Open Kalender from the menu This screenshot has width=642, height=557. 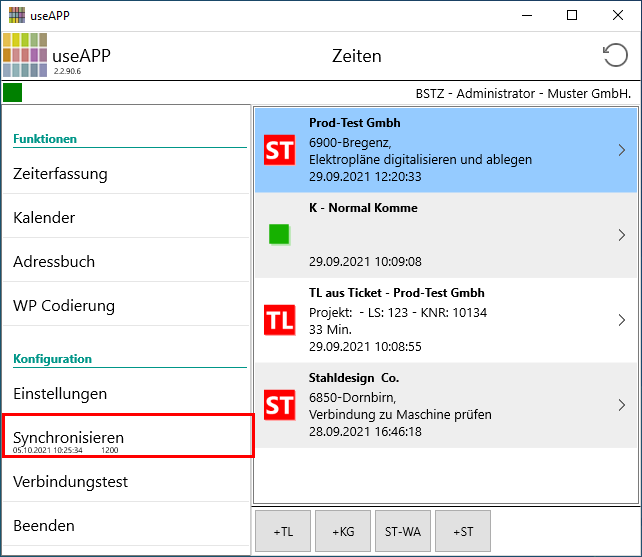(x=126, y=217)
